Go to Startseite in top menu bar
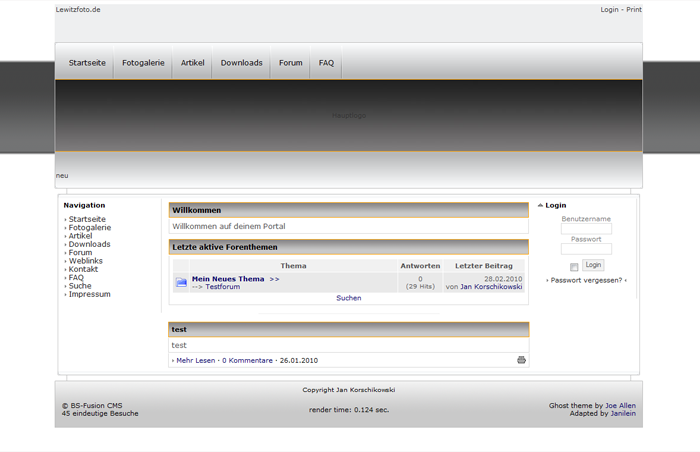 [x=87, y=63]
